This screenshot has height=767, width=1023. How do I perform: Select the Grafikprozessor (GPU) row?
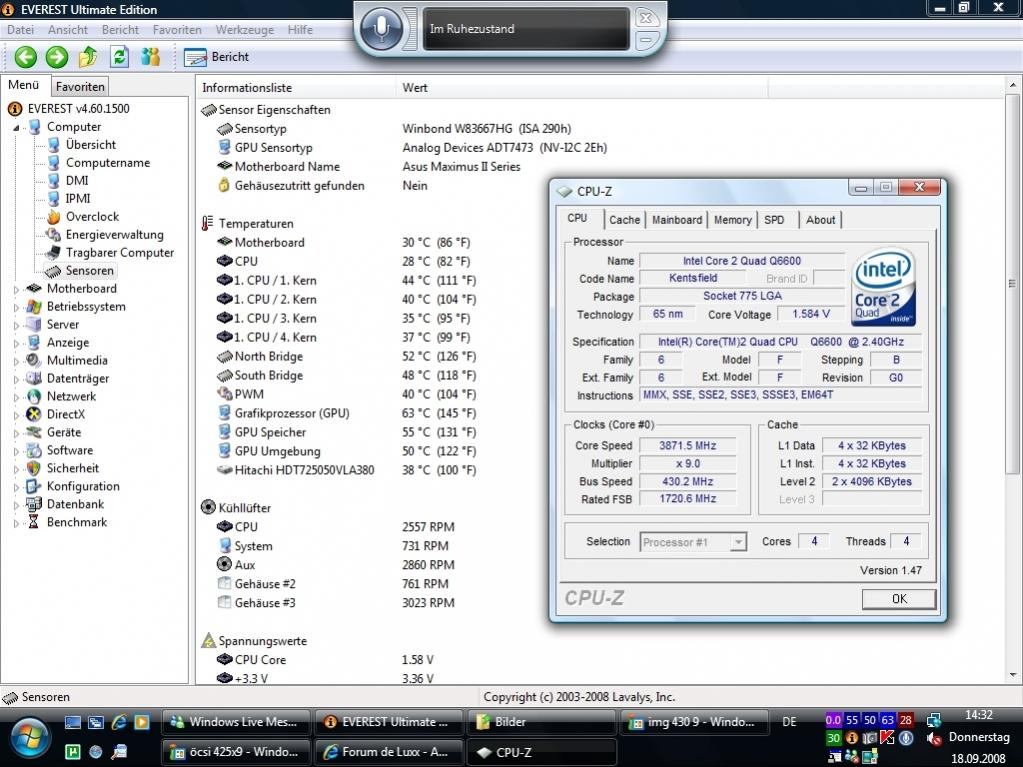tap(346, 414)
